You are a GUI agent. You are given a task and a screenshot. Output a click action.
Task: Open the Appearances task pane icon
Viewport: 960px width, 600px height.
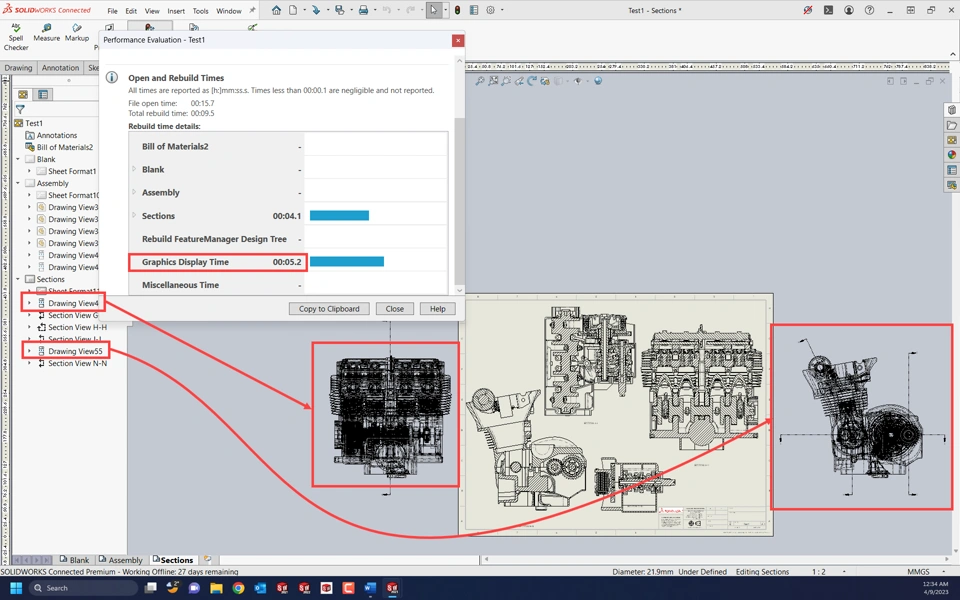(x=952, y=155)
